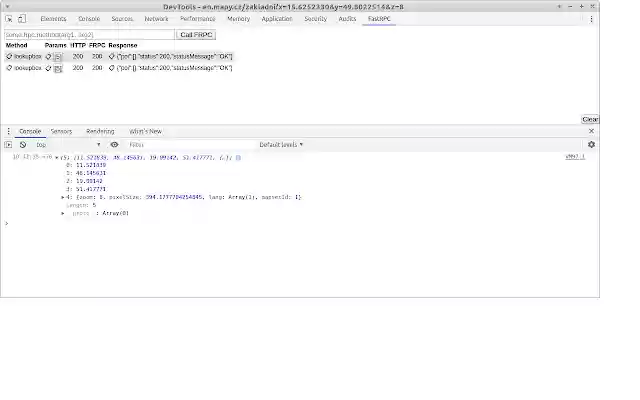The image size is (640, 400).
Task: Click the params diamond icon in first row
Action: 48,57
